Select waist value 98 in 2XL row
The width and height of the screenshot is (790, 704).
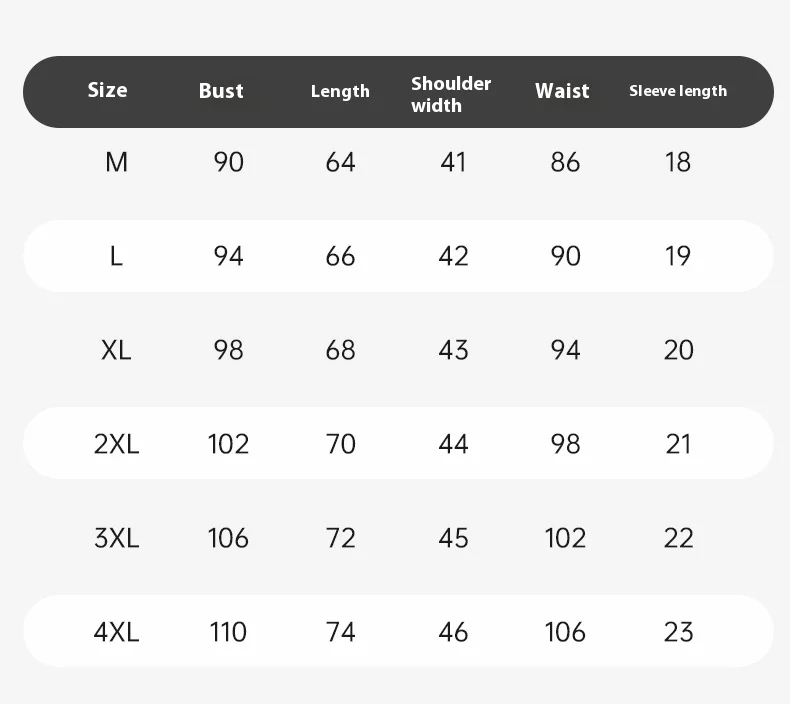pyautogui.click(x=565, y=444)
